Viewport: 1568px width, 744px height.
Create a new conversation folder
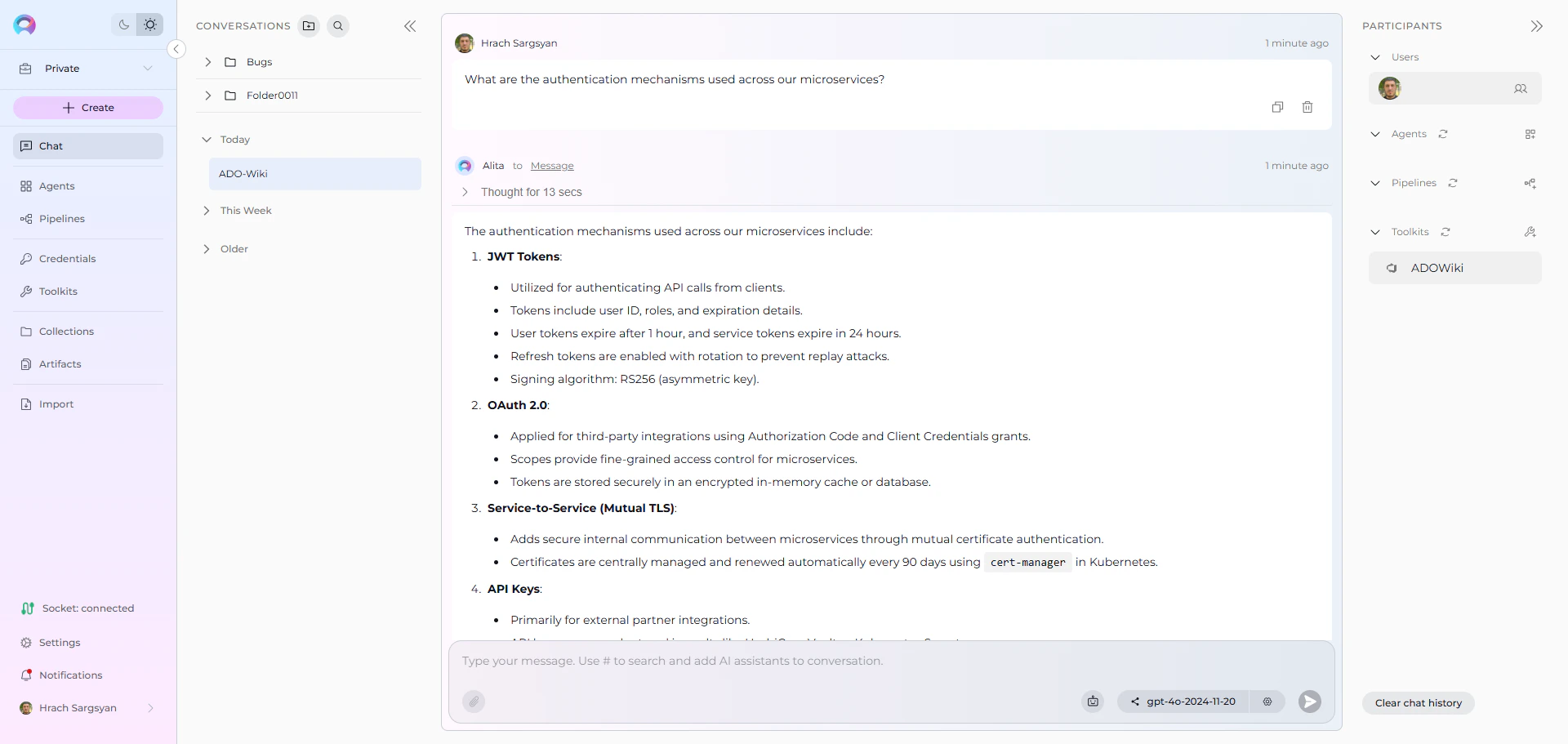coord(309,25)
